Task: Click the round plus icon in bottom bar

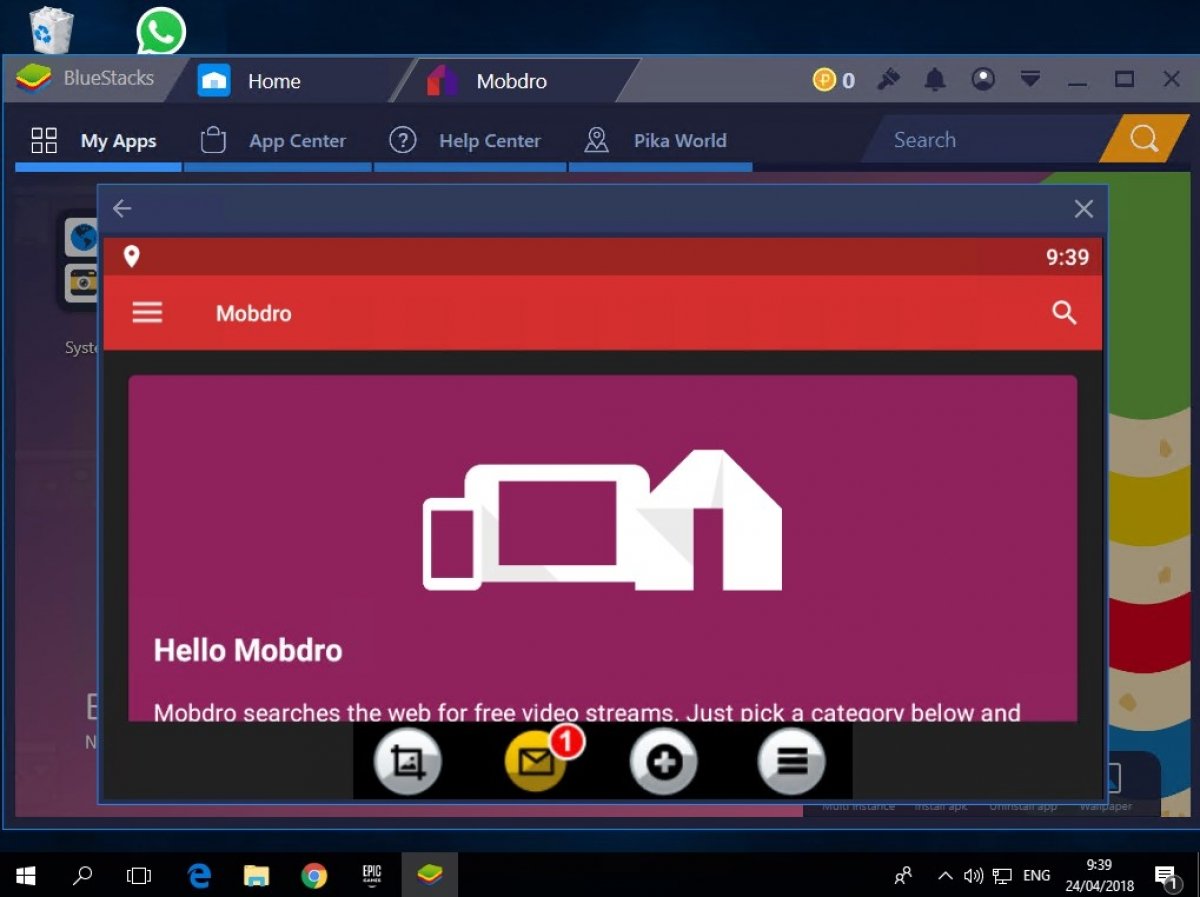Action: tap(664, 762)
